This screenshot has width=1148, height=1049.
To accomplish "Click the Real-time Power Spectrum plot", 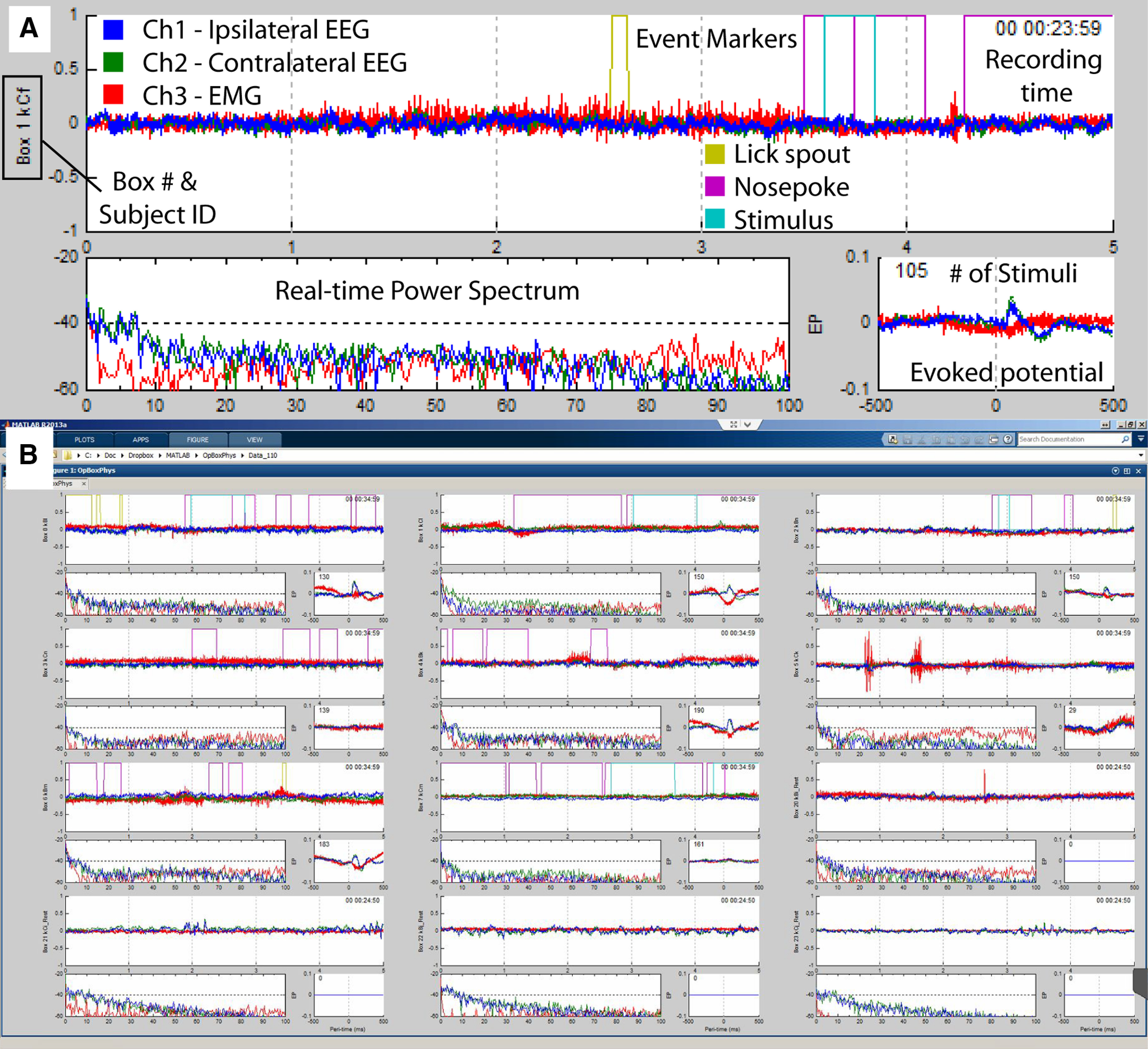I will [x=437, y=324].
